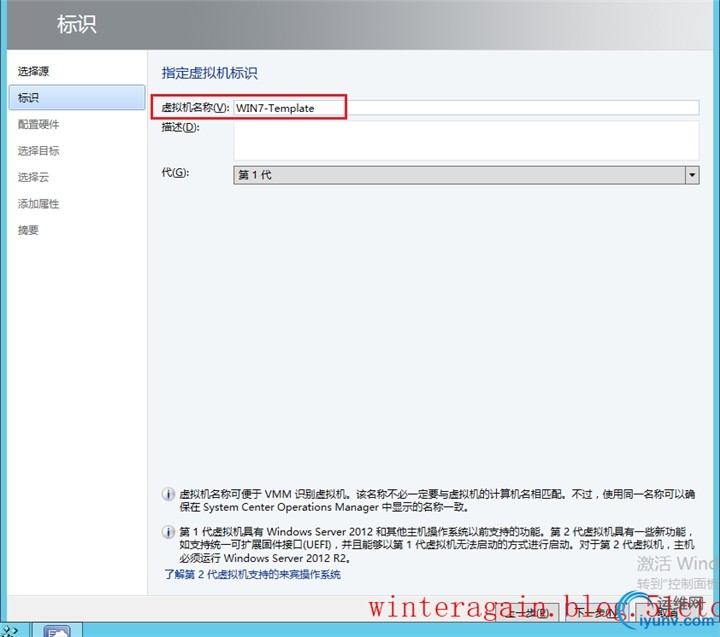Select the 标识 step in sidebar

77,97
